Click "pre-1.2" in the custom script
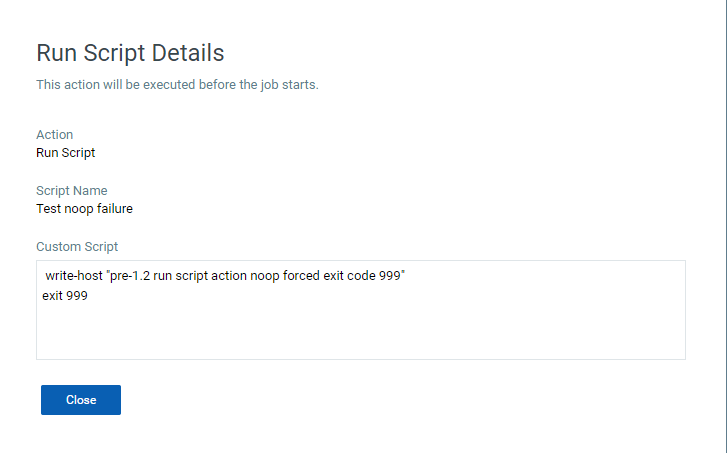Viewport: 727px width, 453px height. 129,275
